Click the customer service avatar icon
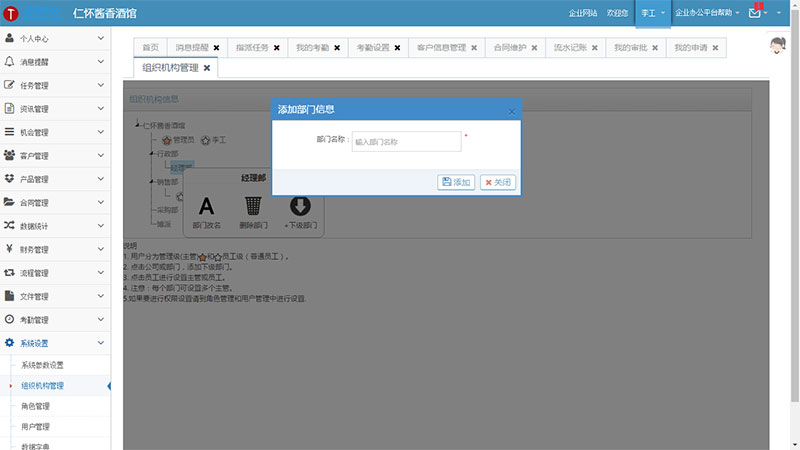This screenshot has height=450, width=800. pyautogui.click(x=778, y=47)
